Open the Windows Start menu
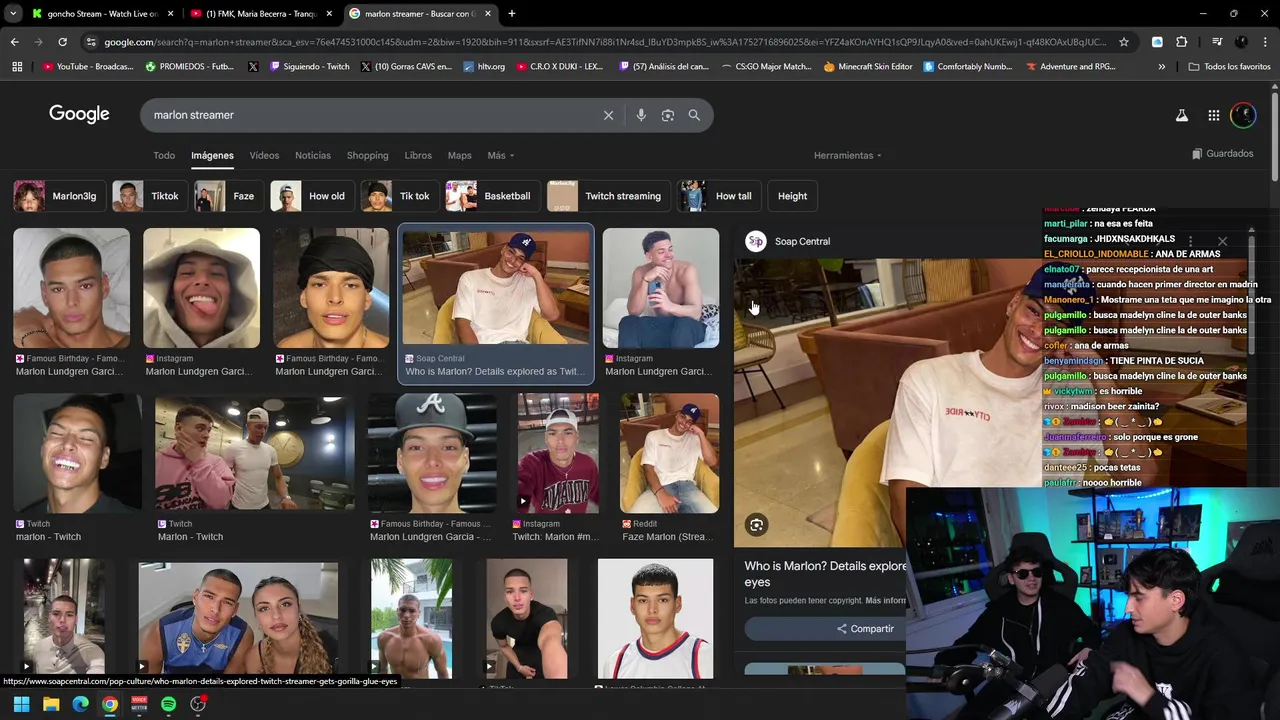The image size is (1280, 720). (21, 704)
